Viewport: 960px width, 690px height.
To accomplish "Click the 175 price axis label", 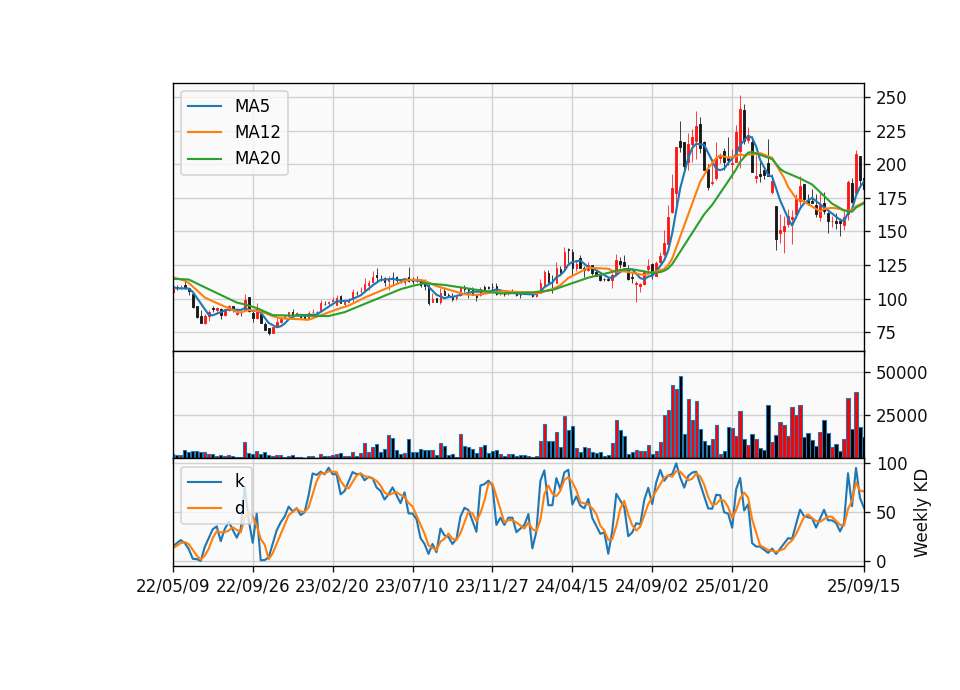I will [x=891, y=199].
